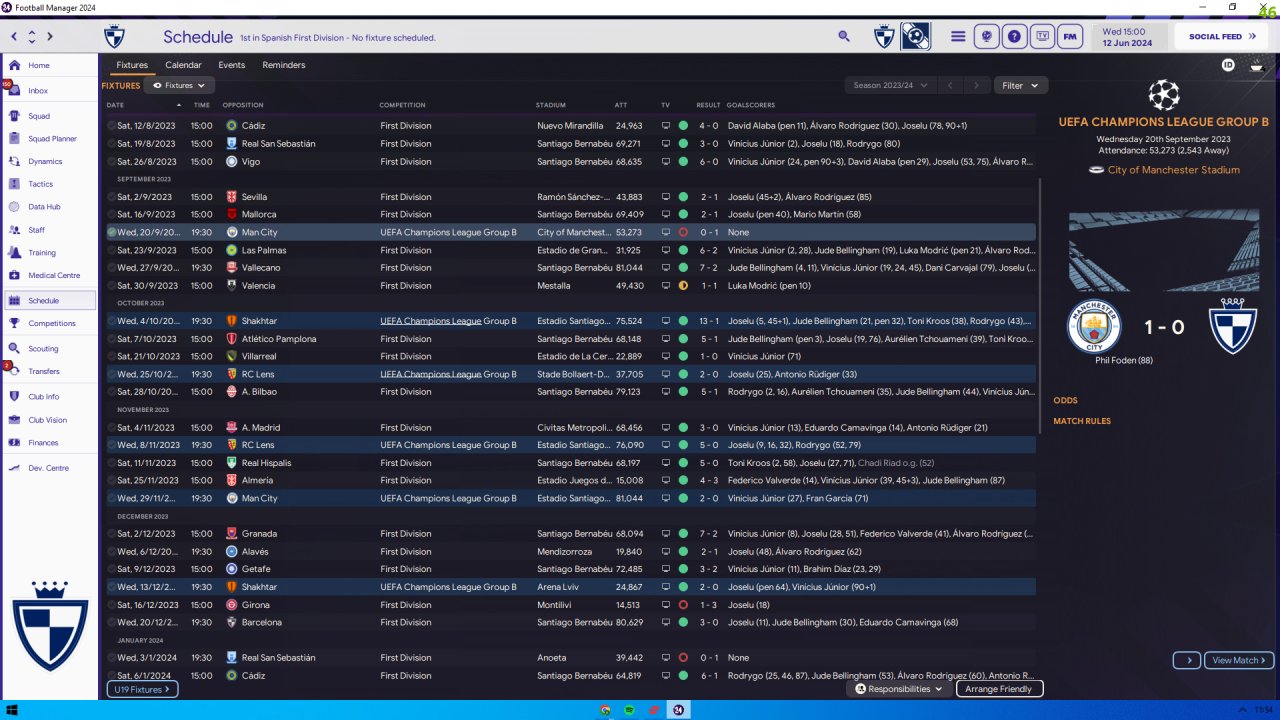
Task: Open Schedule in the sidebar
Action: 49,300
